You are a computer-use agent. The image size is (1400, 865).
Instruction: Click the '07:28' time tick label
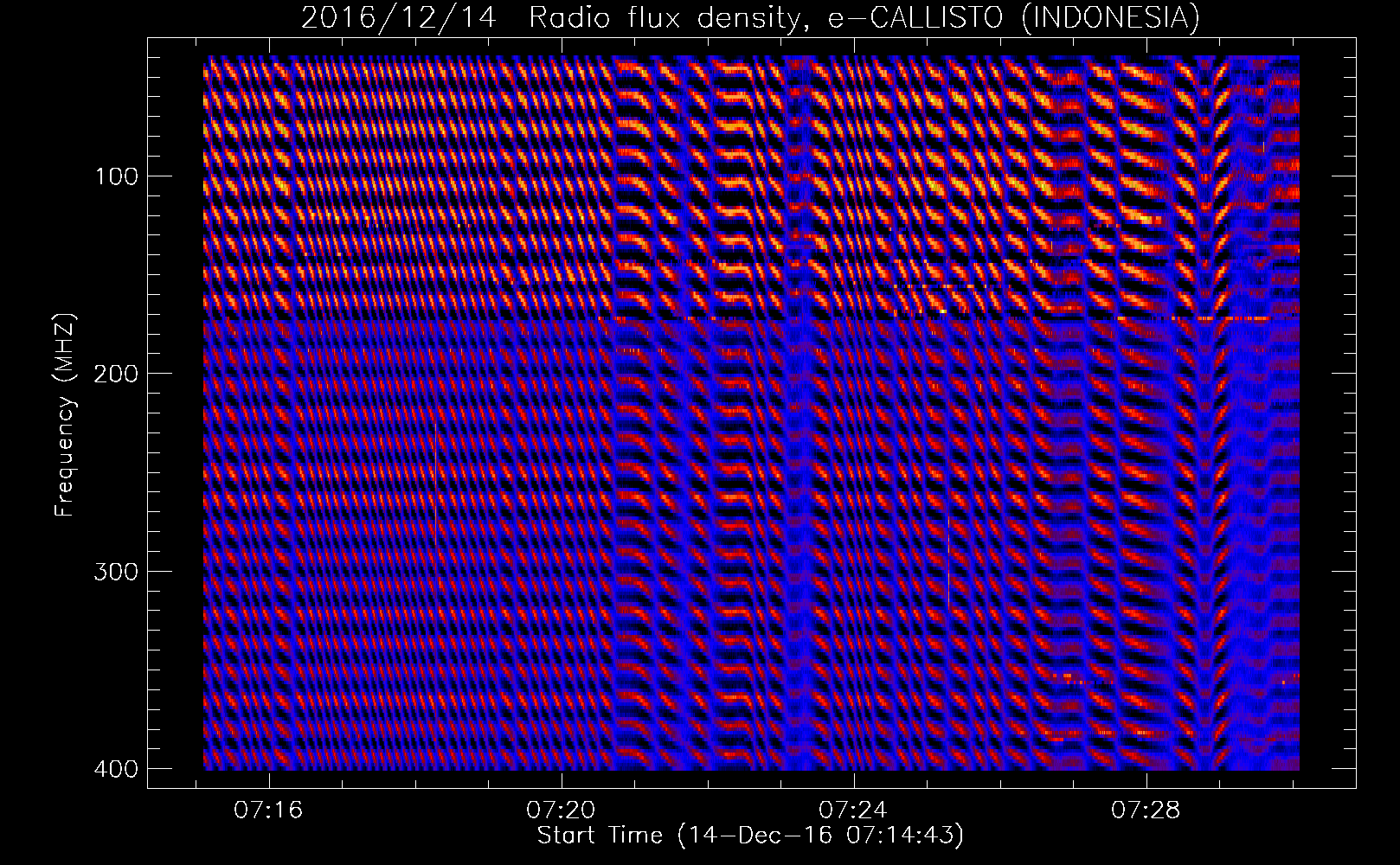click(1146, 811)
